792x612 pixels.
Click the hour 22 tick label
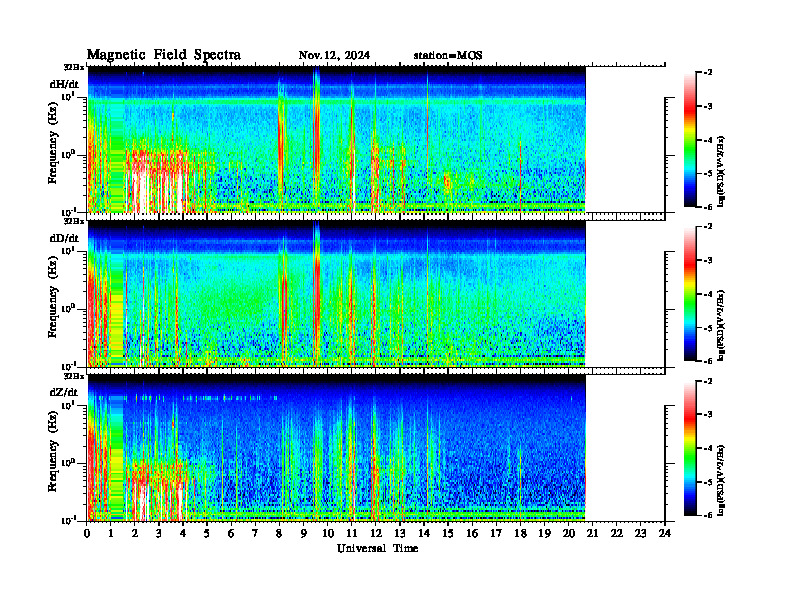(617, 533)
